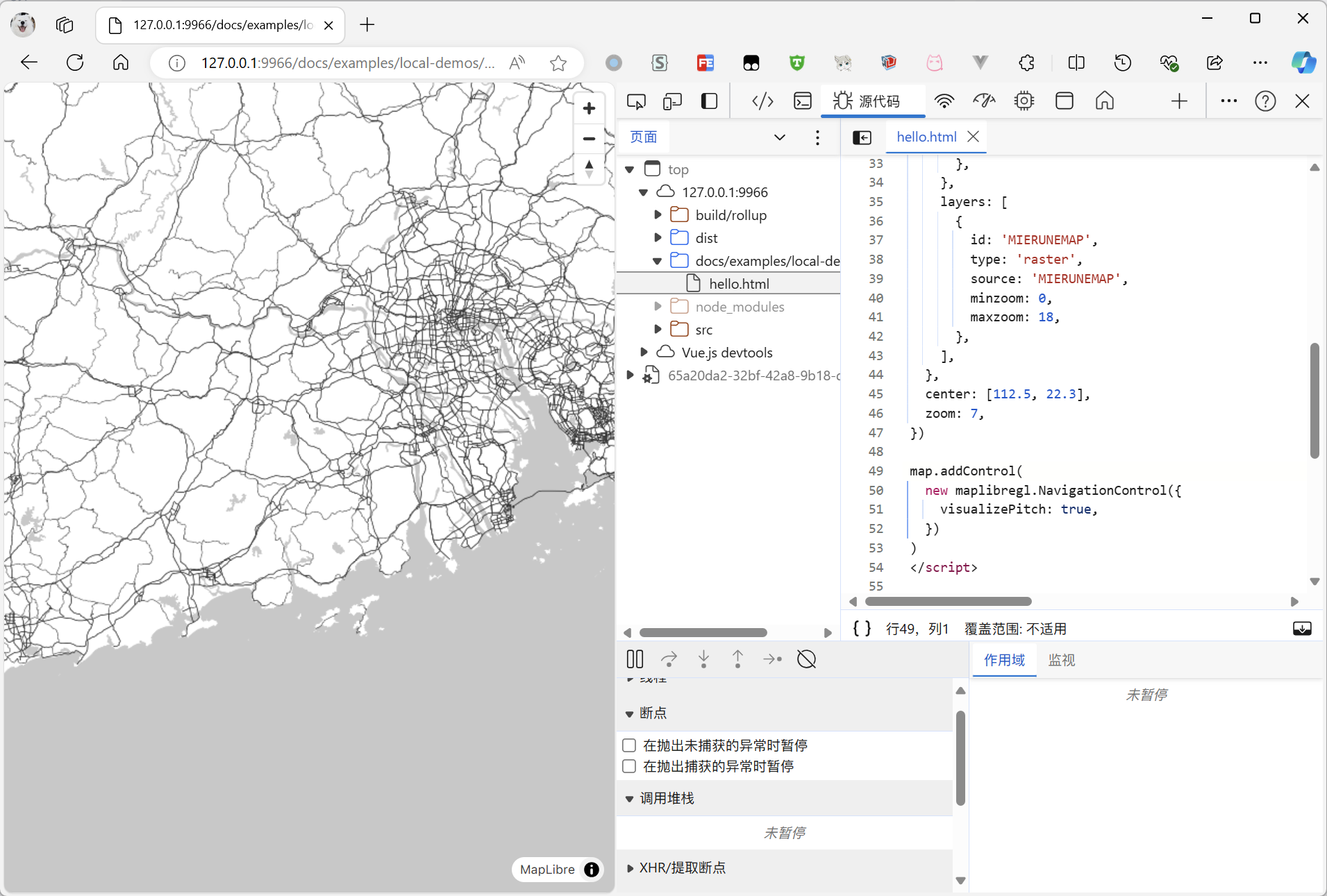Toggle device emulation mode

point(672,101)
